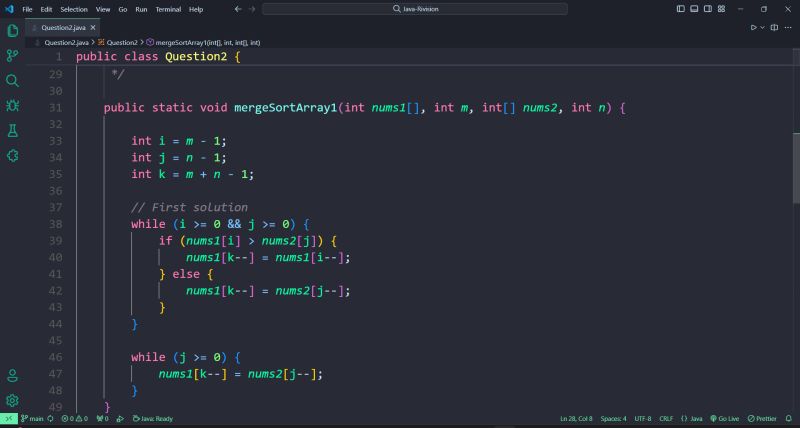Open the File menu
Screen dimensions: 800x428
(x=27, y=9)
